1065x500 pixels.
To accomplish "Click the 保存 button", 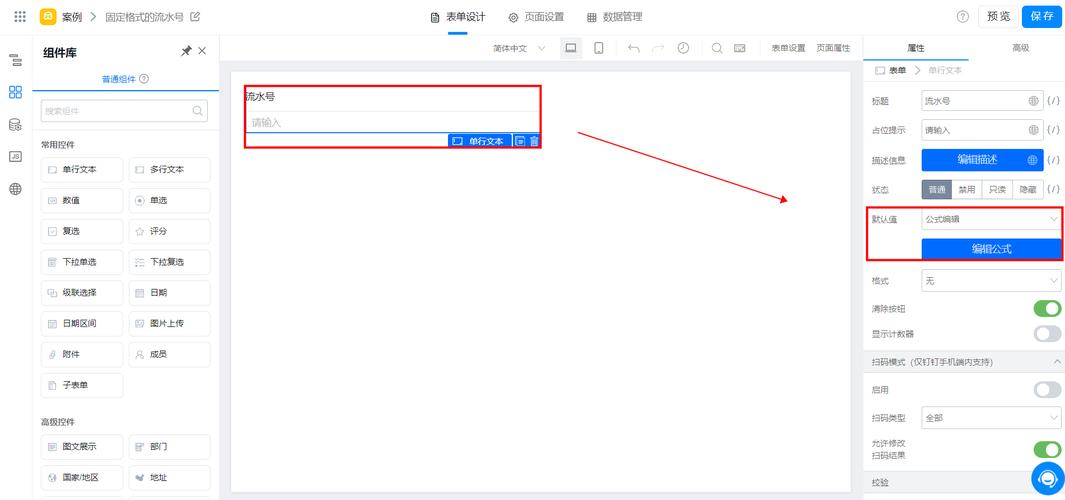I will pyautogui.click(x=1042, y=17).
